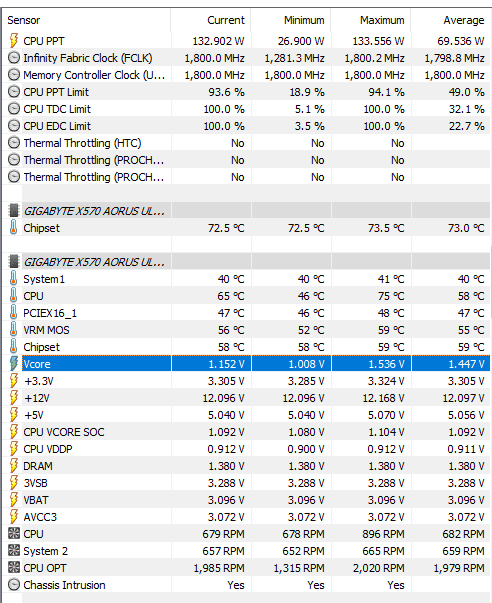492x603 pixels.
Task: Select the CPU VCORE SOC sensor row
Action: click(x=246, y=432)
